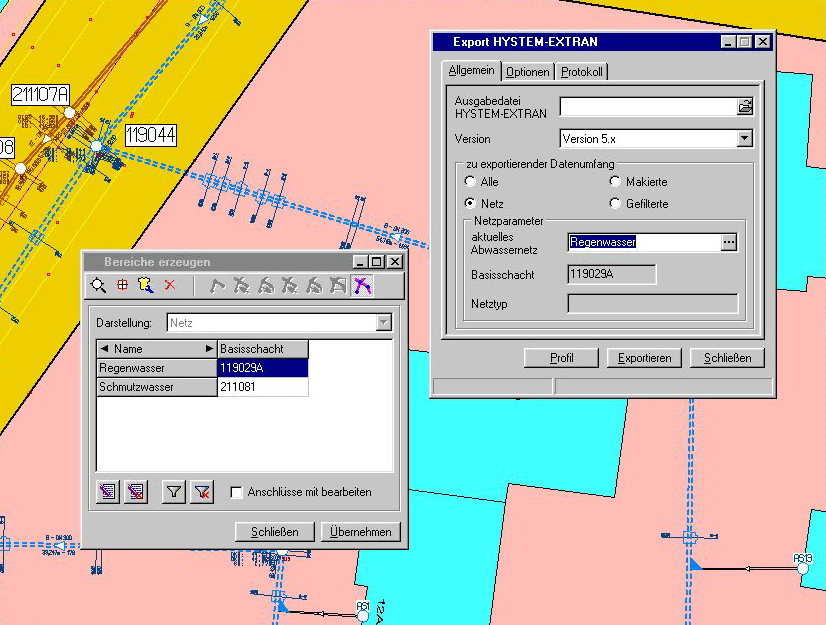Screen dimensions: 826x625
Task: Click the ellipsis button next to Regenwasser
Action: coord(729,242)
